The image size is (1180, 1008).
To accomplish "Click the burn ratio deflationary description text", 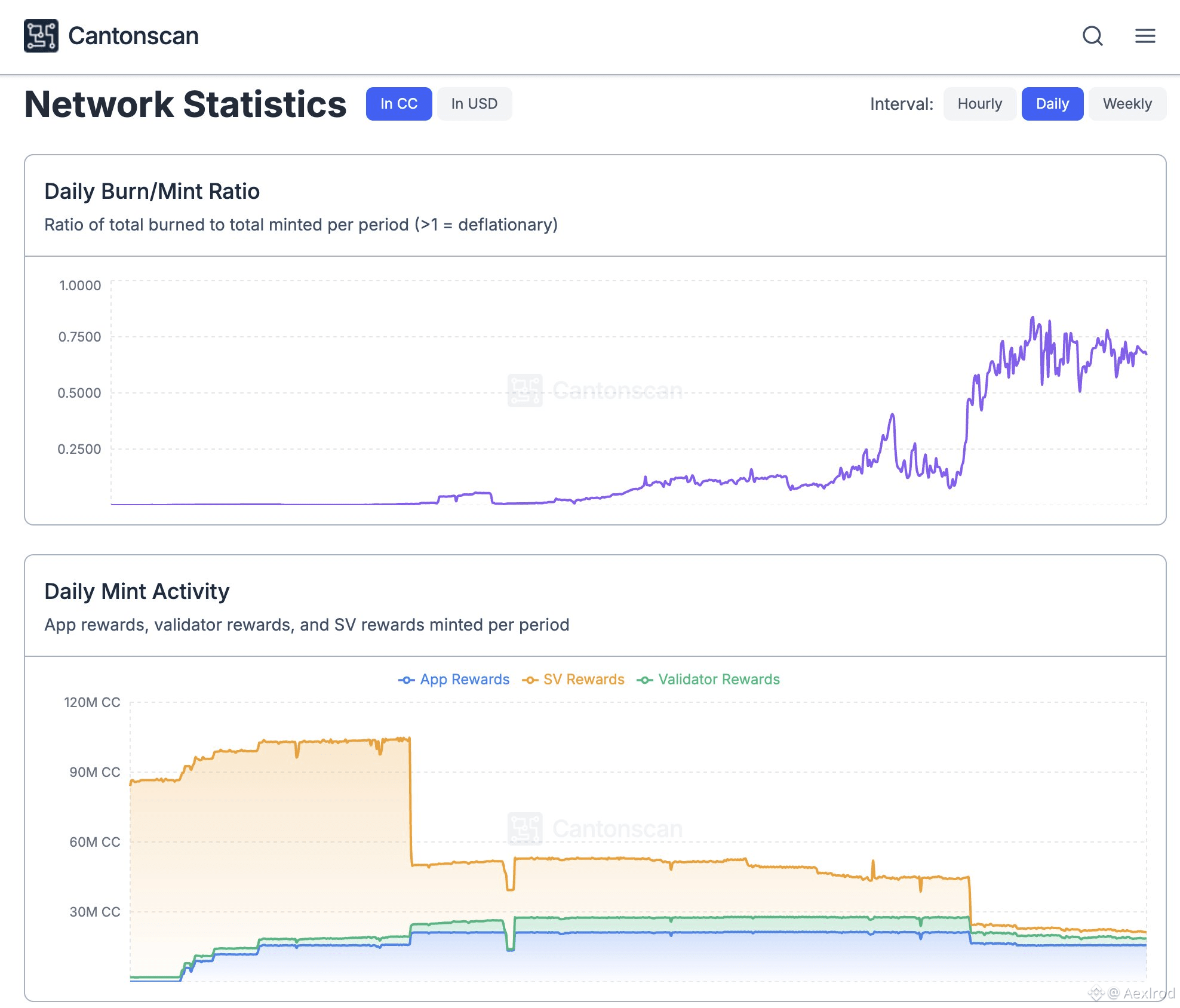I will click(301, 225).
